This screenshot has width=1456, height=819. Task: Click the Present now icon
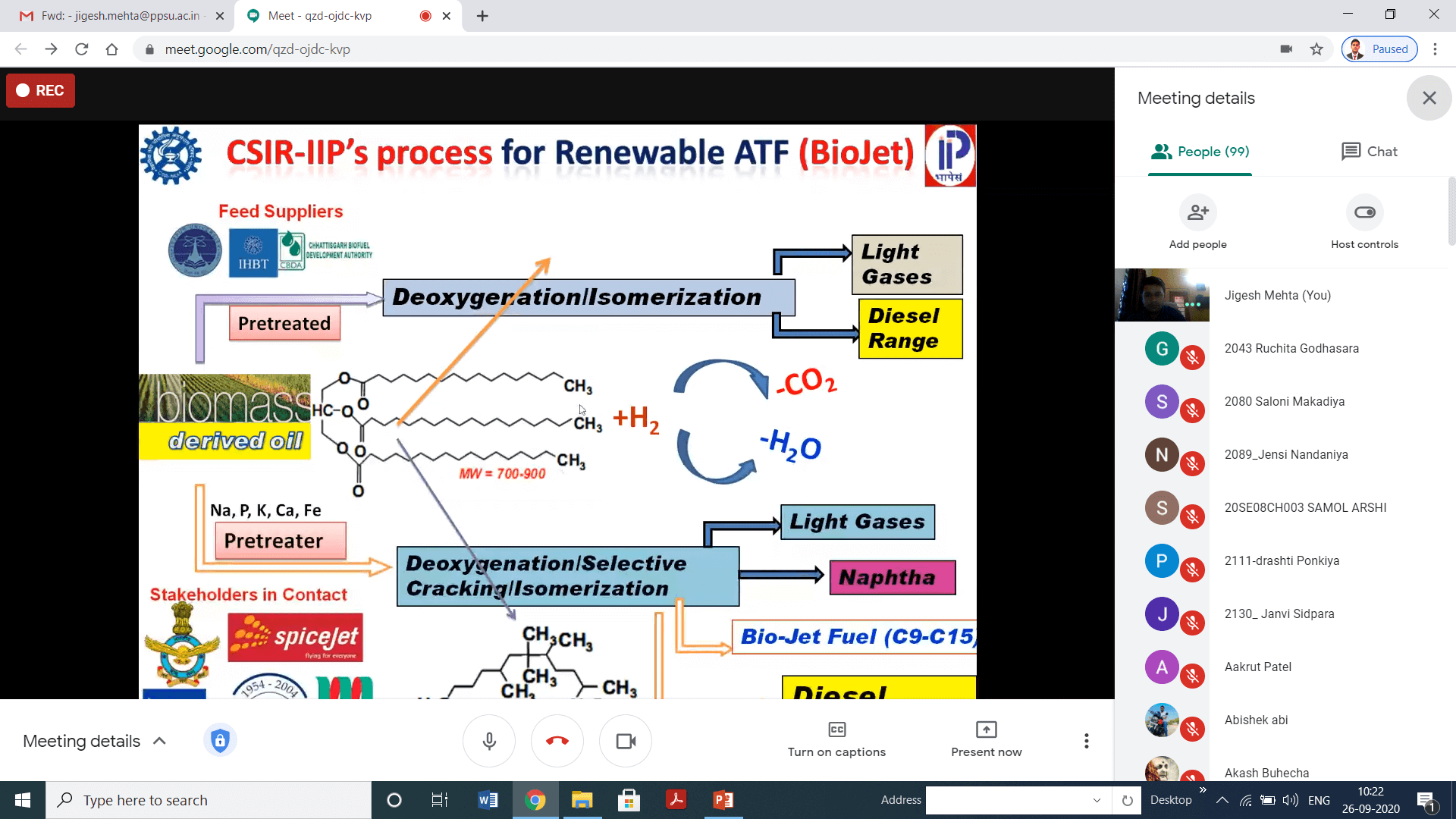click(x=986, y=730)
